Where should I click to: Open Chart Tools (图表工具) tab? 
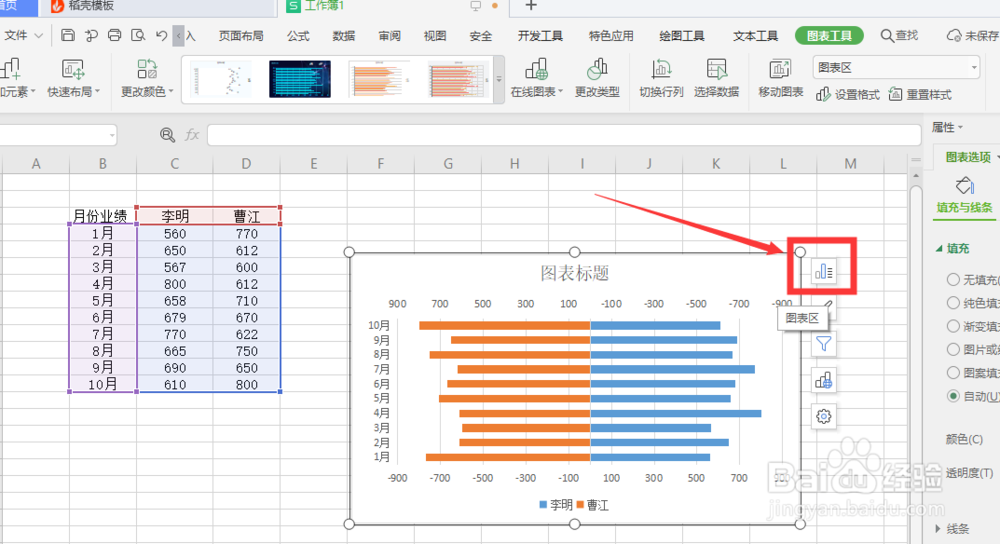(x=829, y=36)
